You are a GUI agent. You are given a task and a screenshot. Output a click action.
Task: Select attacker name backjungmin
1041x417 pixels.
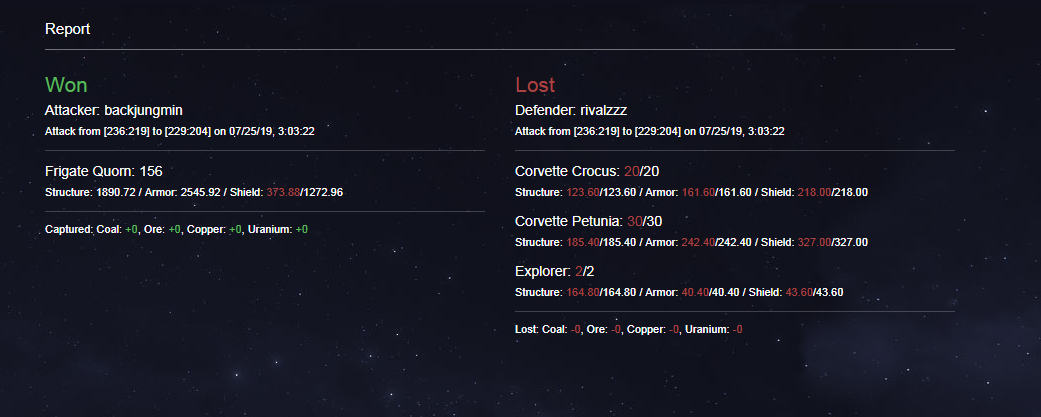143,110
